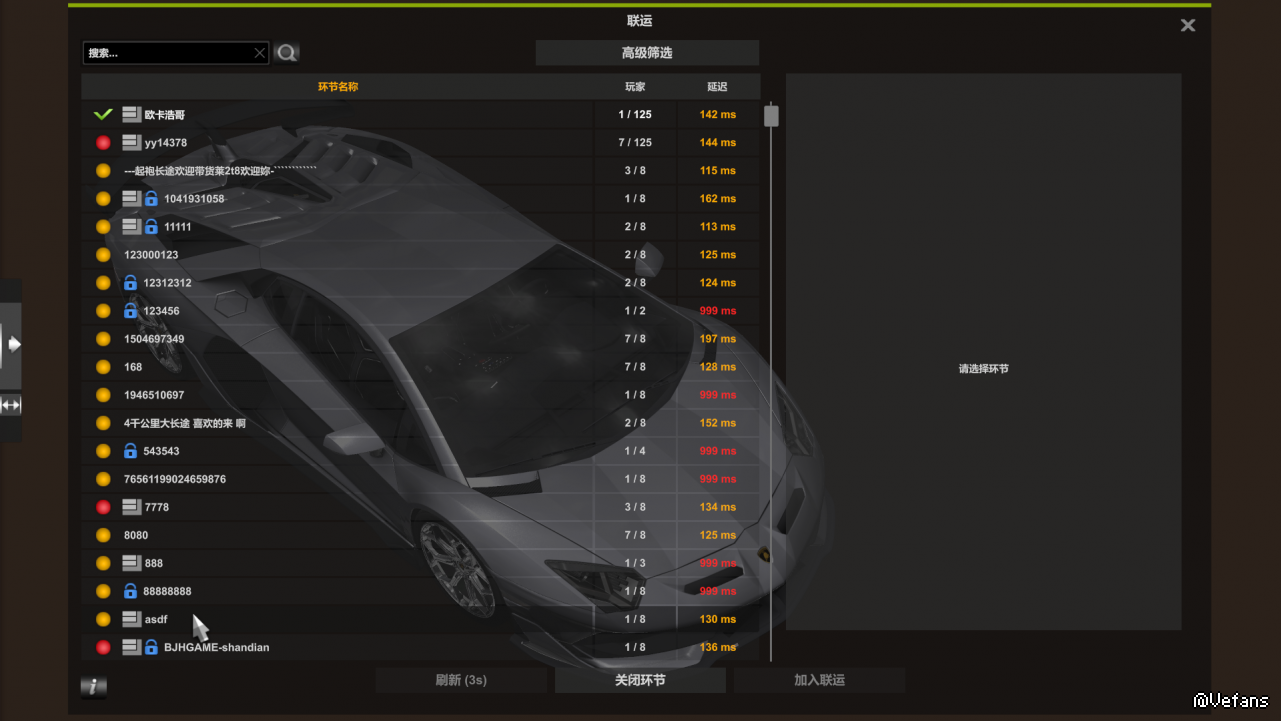Select the session named 123000123
The height and width of the screenshot is (721, 1281).
pos(421,255)
